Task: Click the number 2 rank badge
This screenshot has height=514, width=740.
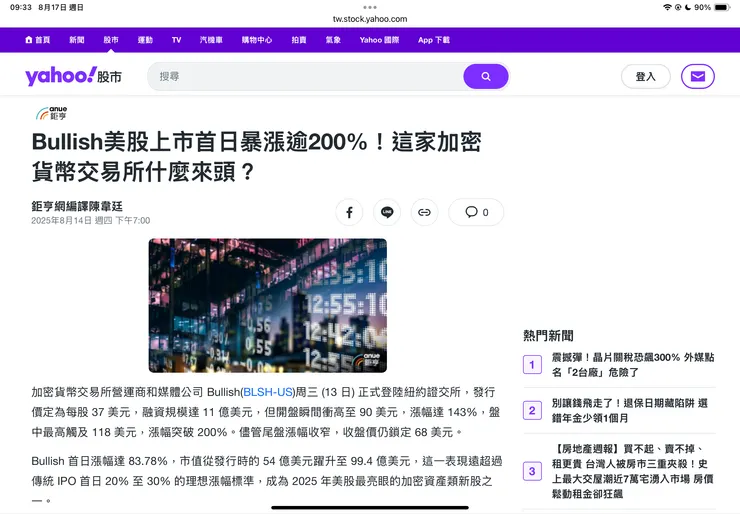Action: tap(532, 410)
